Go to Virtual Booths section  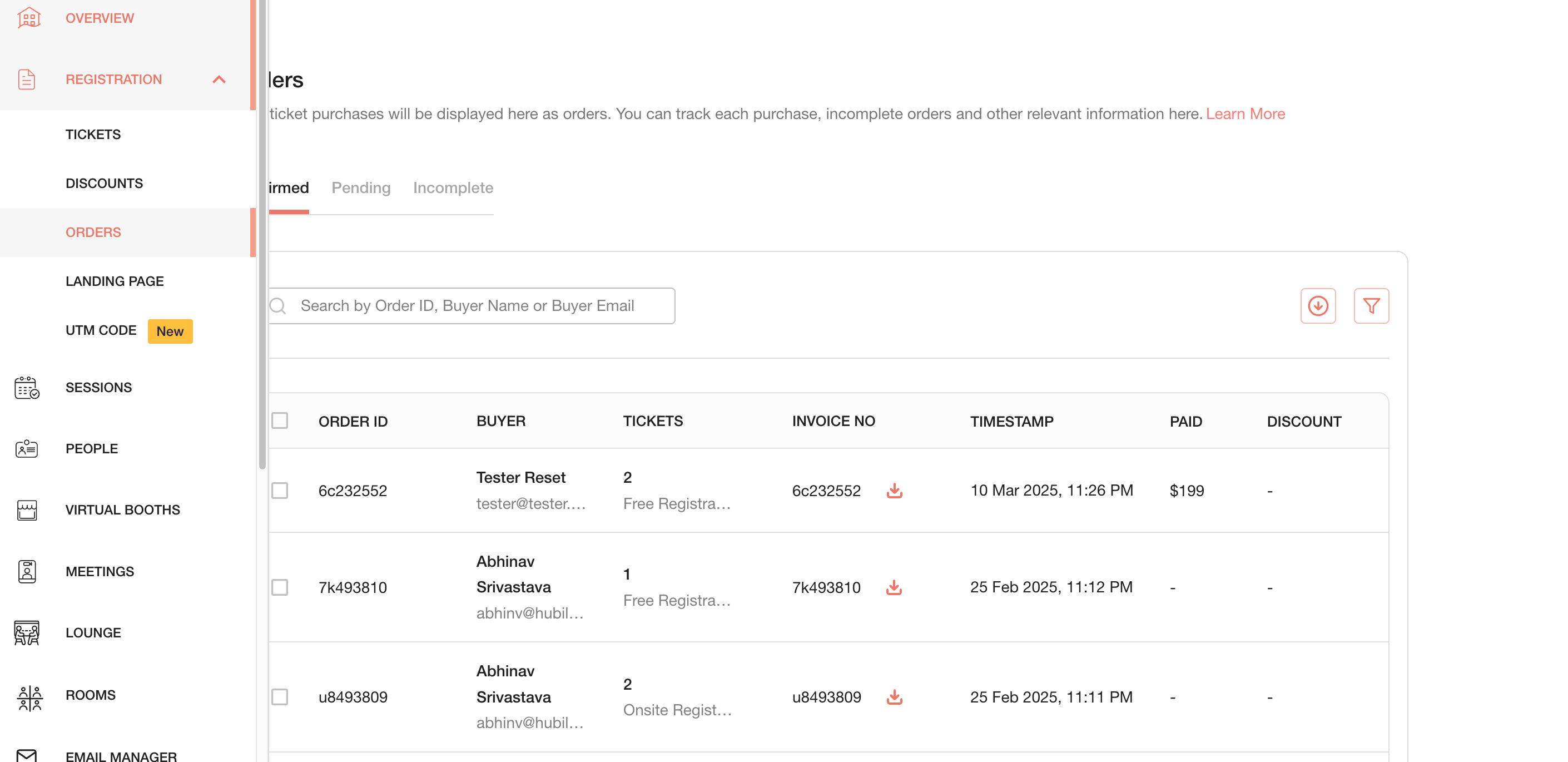click(123, 510)
